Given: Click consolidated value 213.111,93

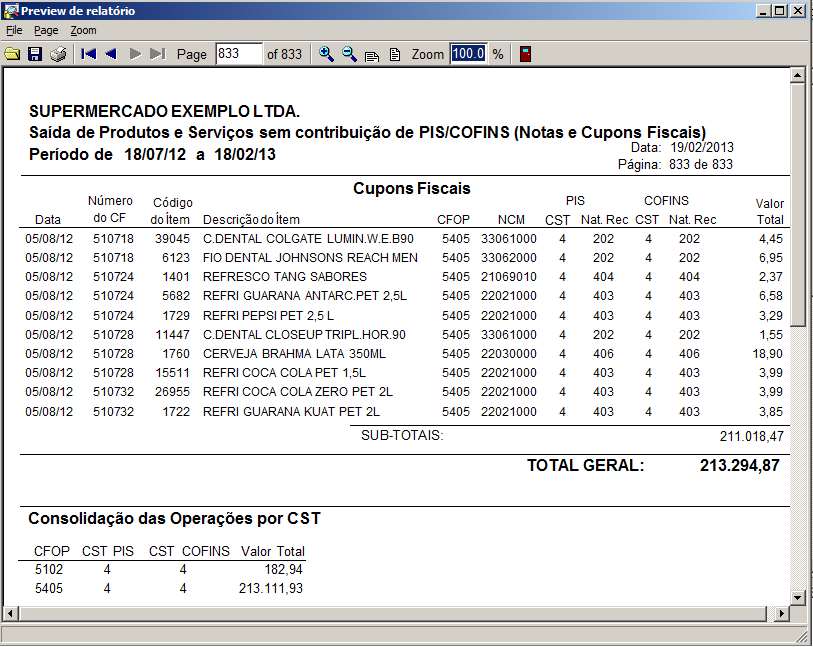Looking at the screenshot, I should pos(271,589).
